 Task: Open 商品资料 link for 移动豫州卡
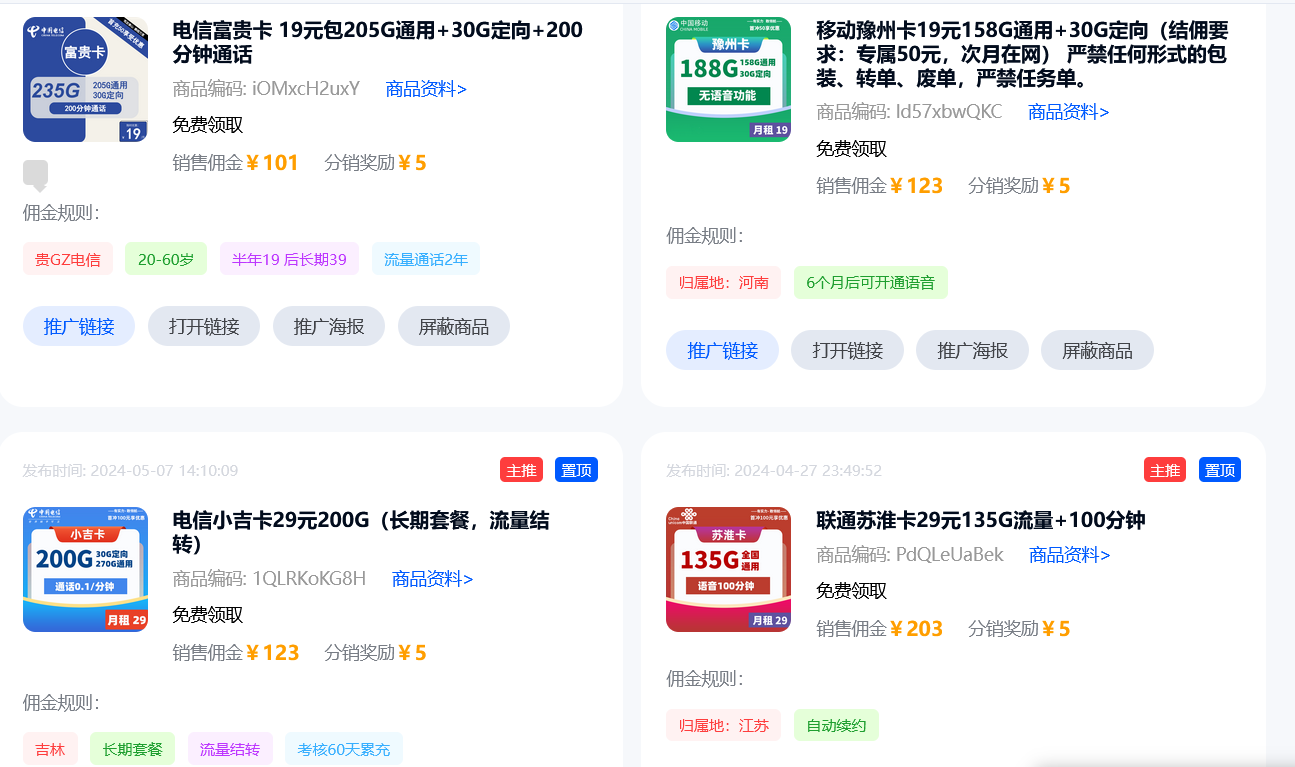1069,112
